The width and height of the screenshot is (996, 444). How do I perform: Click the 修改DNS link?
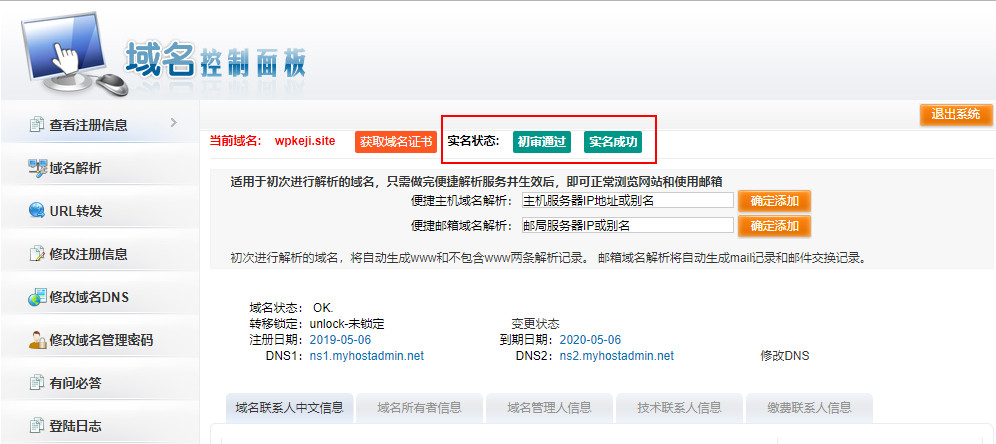[784, 355]
